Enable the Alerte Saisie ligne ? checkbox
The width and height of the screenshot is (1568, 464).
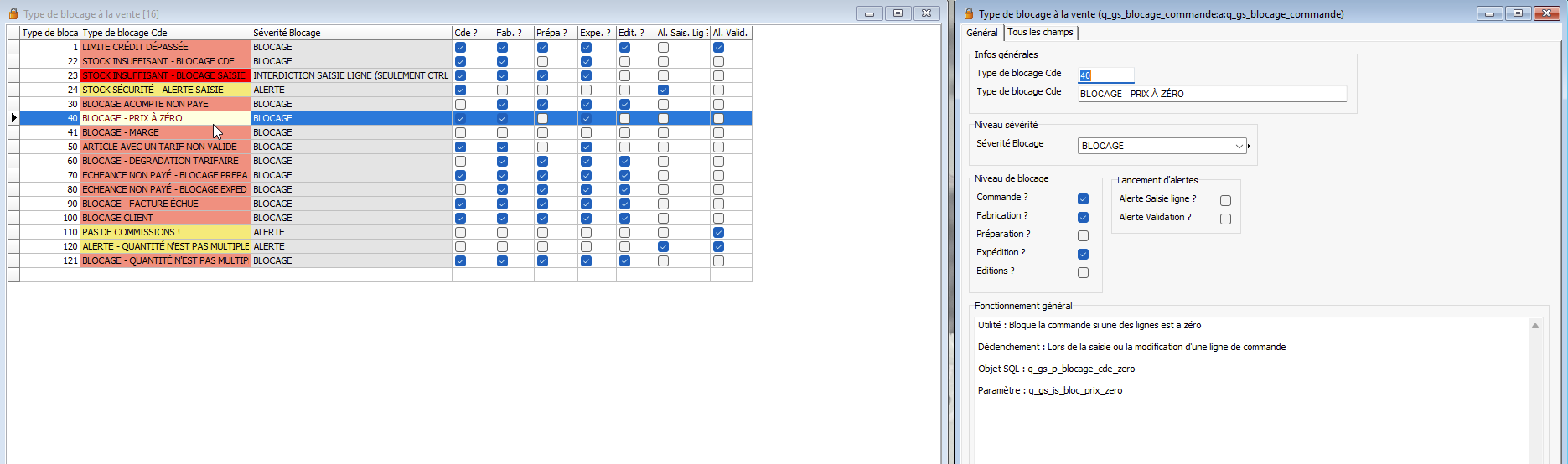pos(1225,201)
